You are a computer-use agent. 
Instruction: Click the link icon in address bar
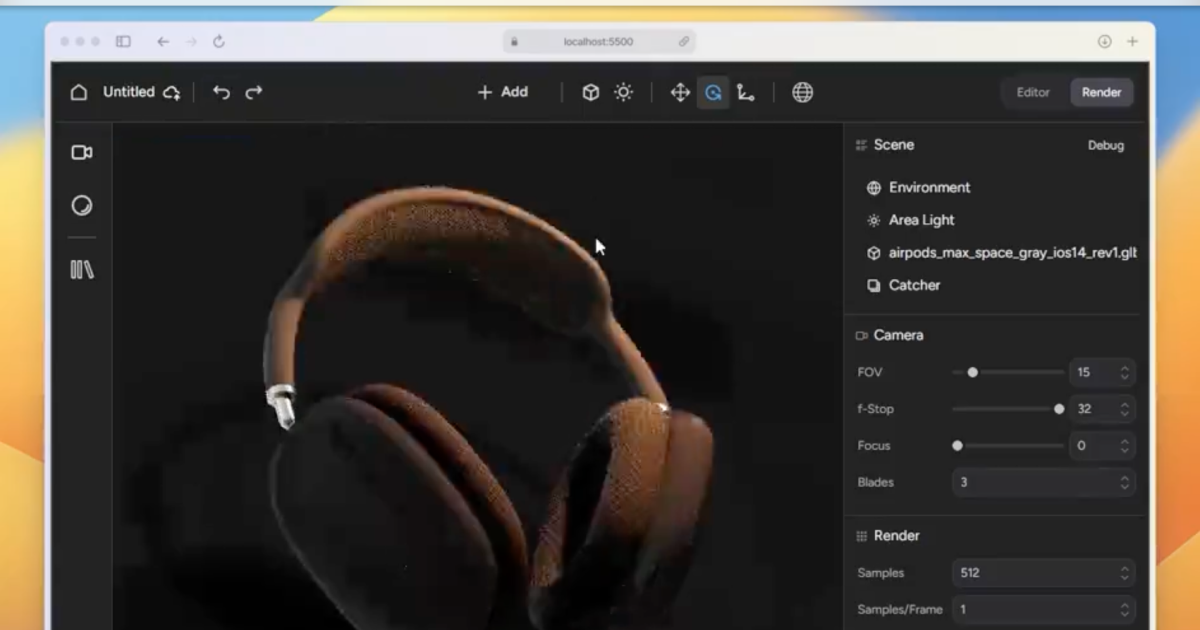coord(684,41)
